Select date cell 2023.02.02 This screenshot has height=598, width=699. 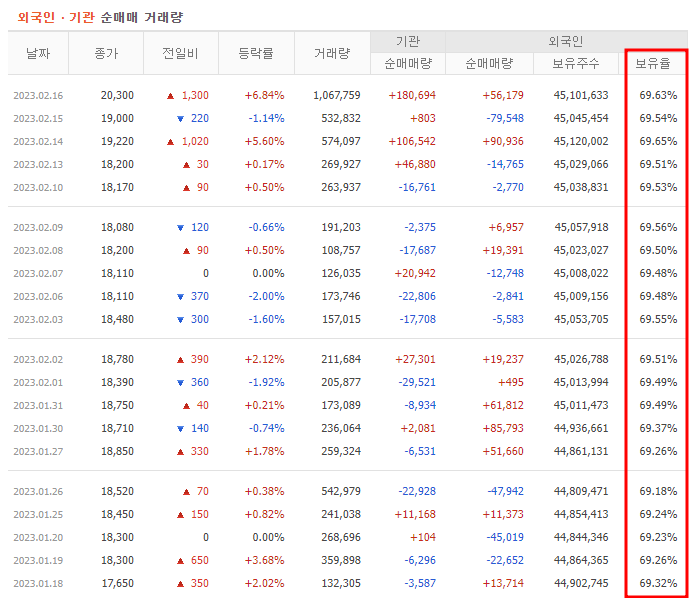(x=38, y=360)
